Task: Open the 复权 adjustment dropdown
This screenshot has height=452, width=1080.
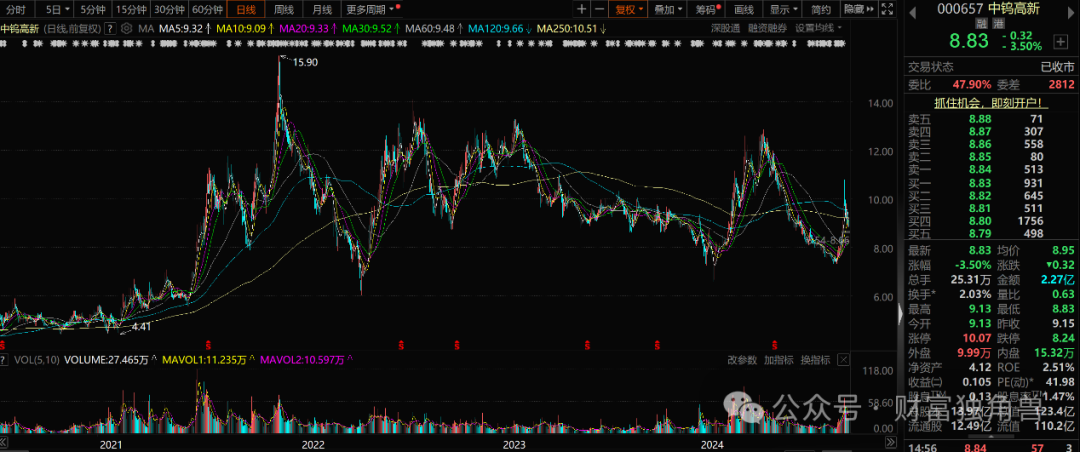Action: click(x=629, y=10)
